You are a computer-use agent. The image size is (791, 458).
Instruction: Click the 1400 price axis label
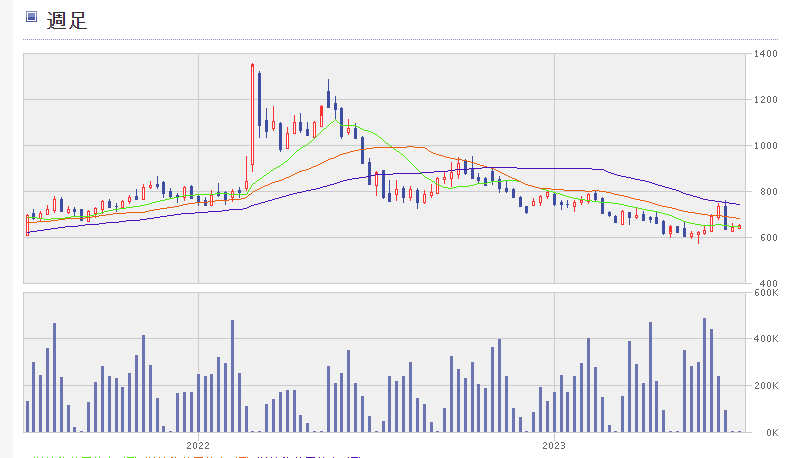coord(767,54)
